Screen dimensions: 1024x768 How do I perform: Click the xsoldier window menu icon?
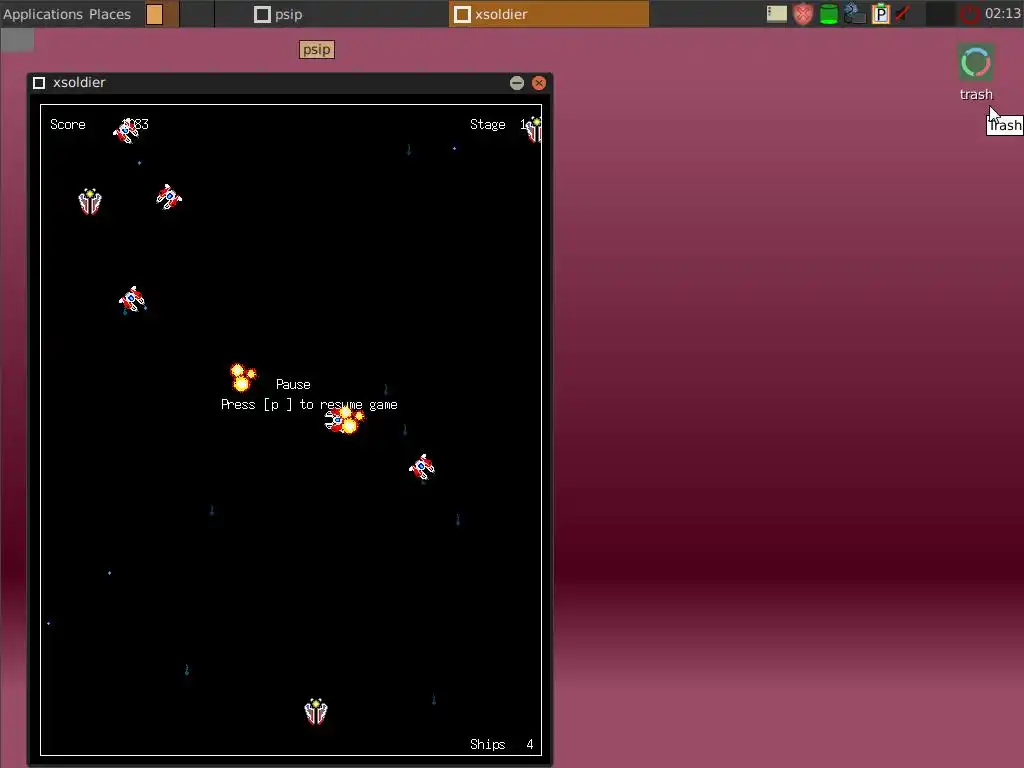[x=39, y=83]
